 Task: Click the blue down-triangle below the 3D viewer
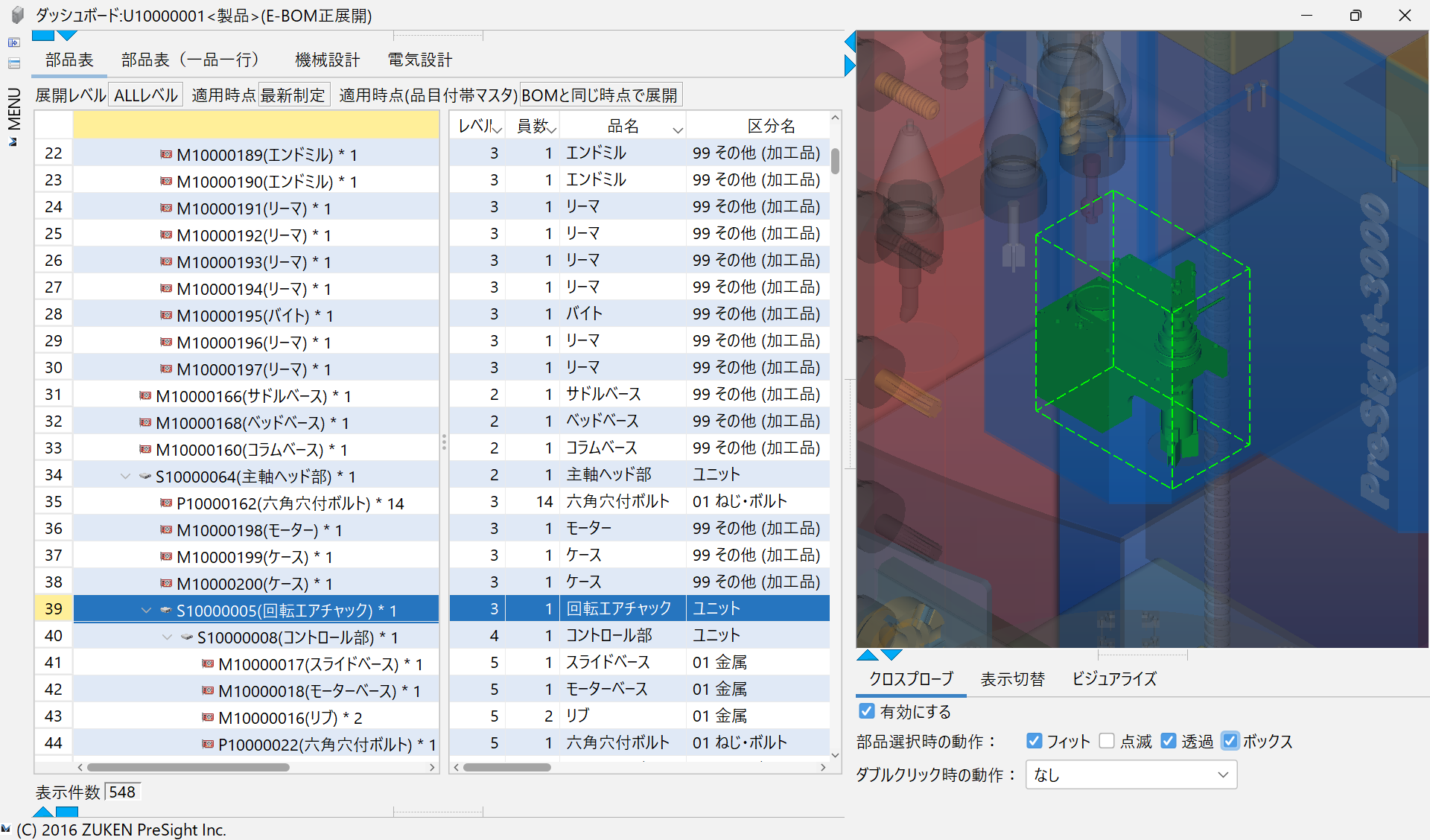click(892, 655)
